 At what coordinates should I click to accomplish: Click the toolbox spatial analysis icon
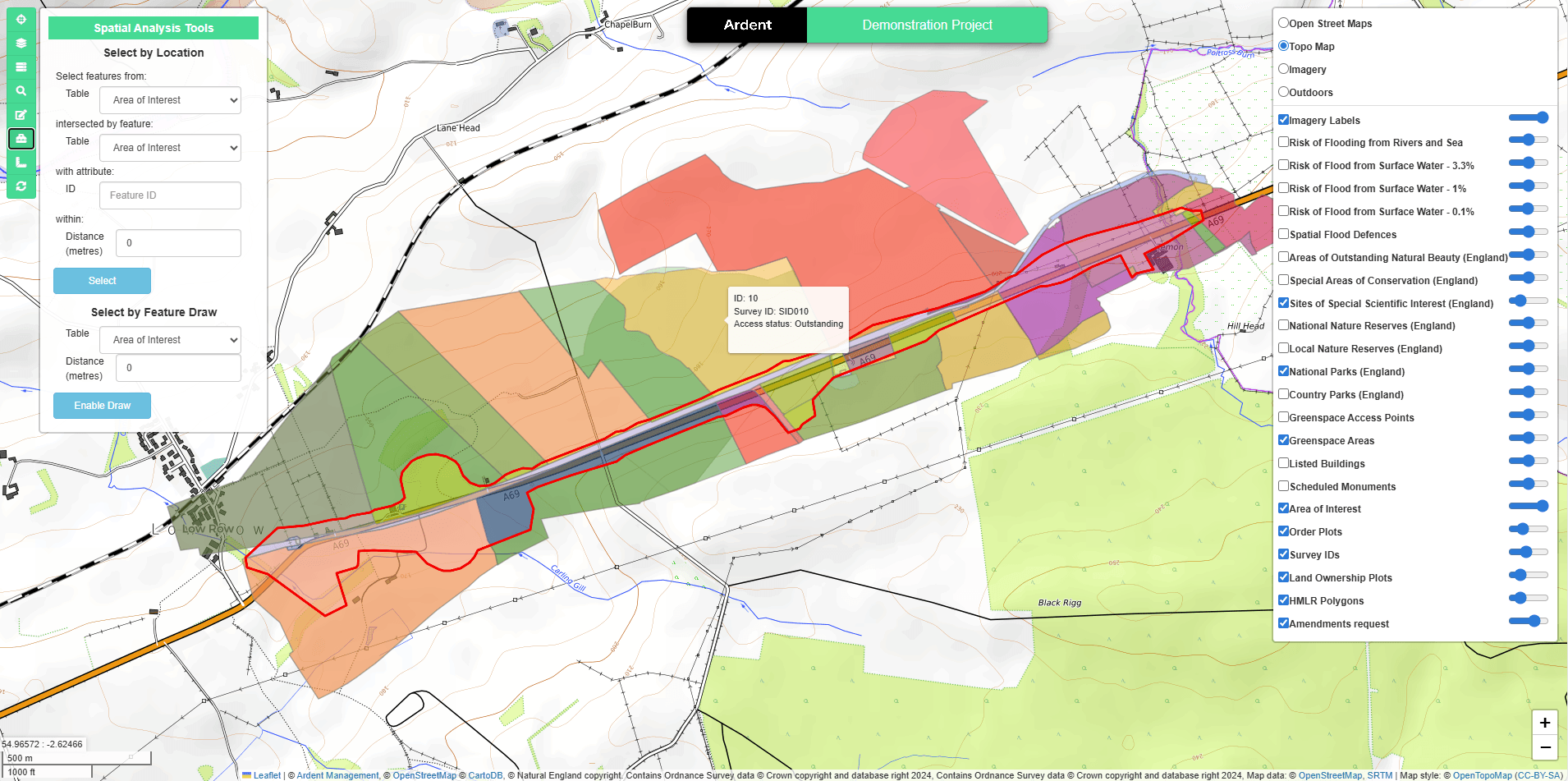click(21, 139)
